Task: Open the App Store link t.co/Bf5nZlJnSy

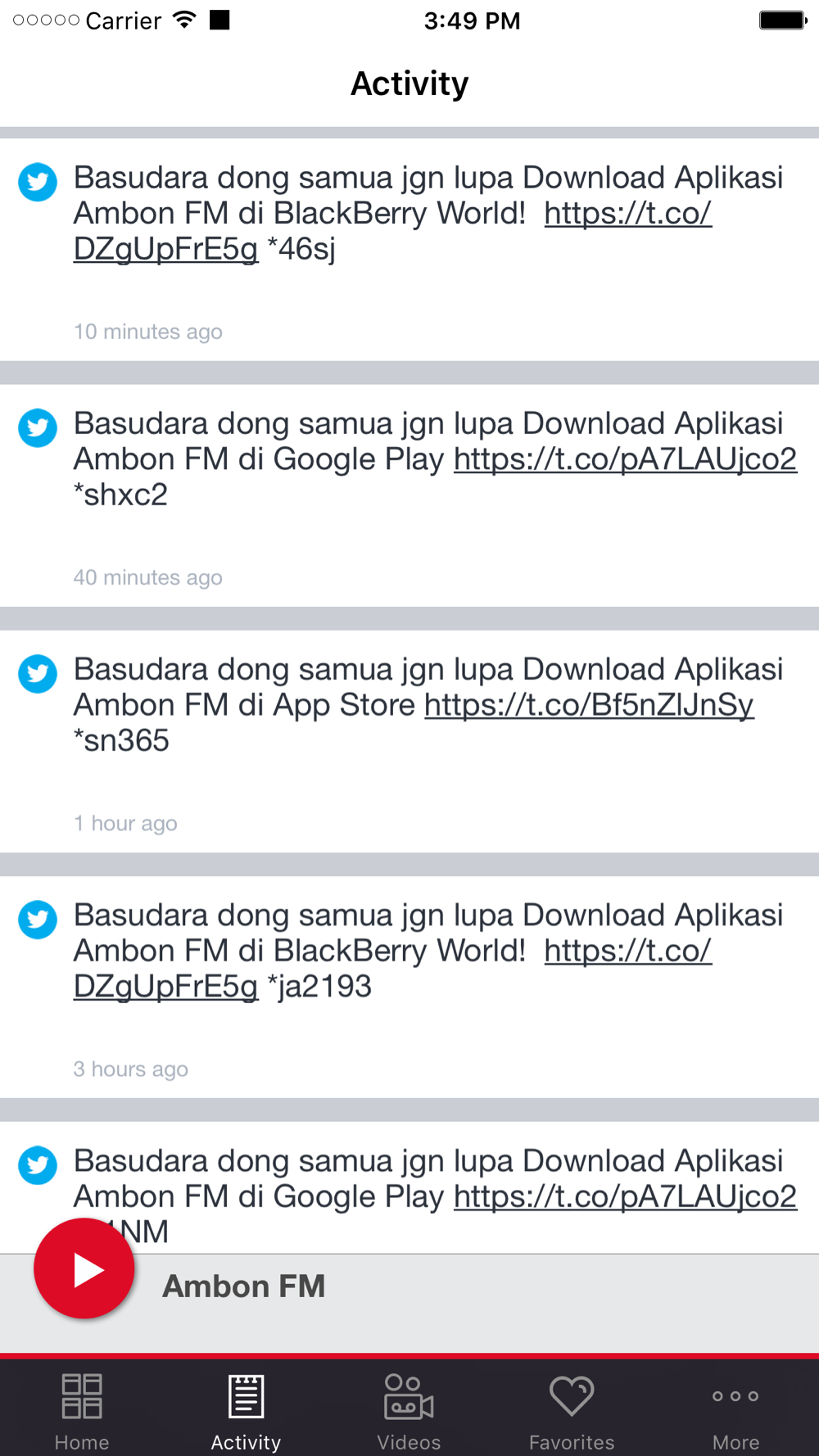Action: click(589, 705)
